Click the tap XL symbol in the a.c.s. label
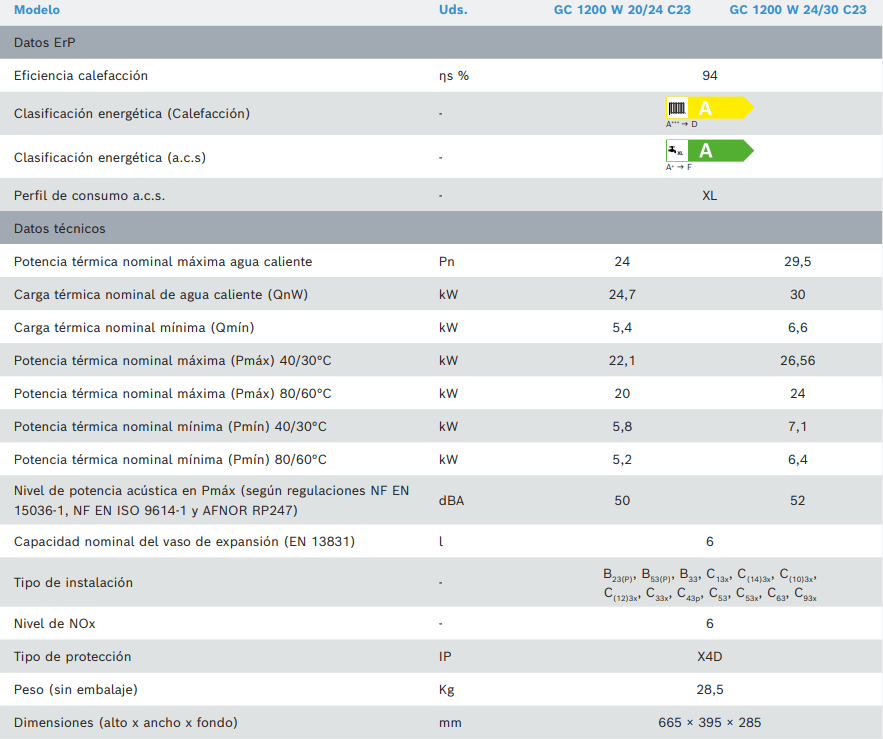 (677, 151)
